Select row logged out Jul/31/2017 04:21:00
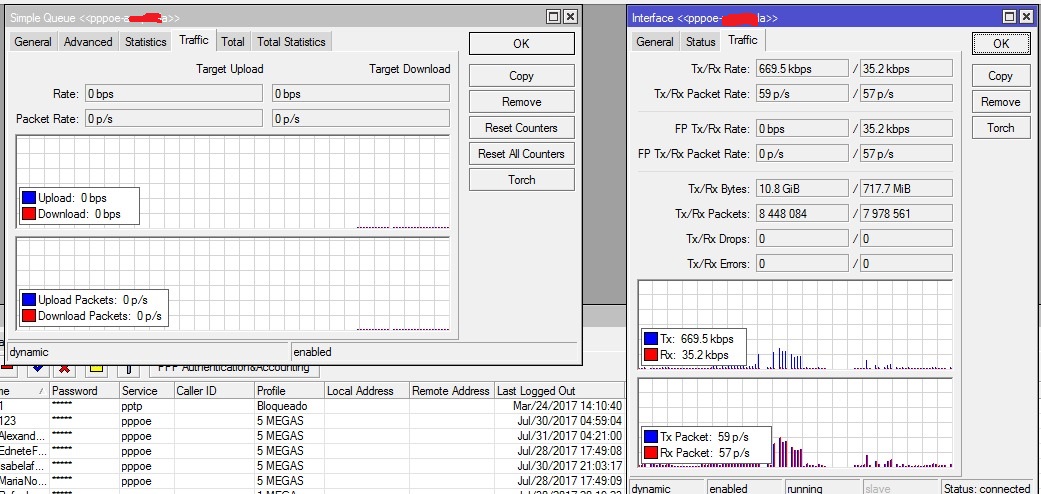The height and width of the screenshot is (494, 1041). (312, 436)
